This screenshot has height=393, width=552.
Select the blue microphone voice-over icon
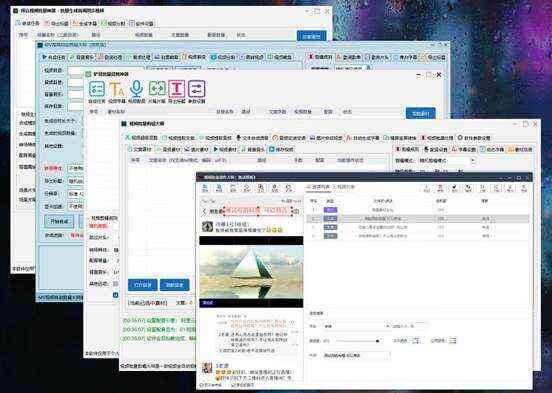[137, 89]
